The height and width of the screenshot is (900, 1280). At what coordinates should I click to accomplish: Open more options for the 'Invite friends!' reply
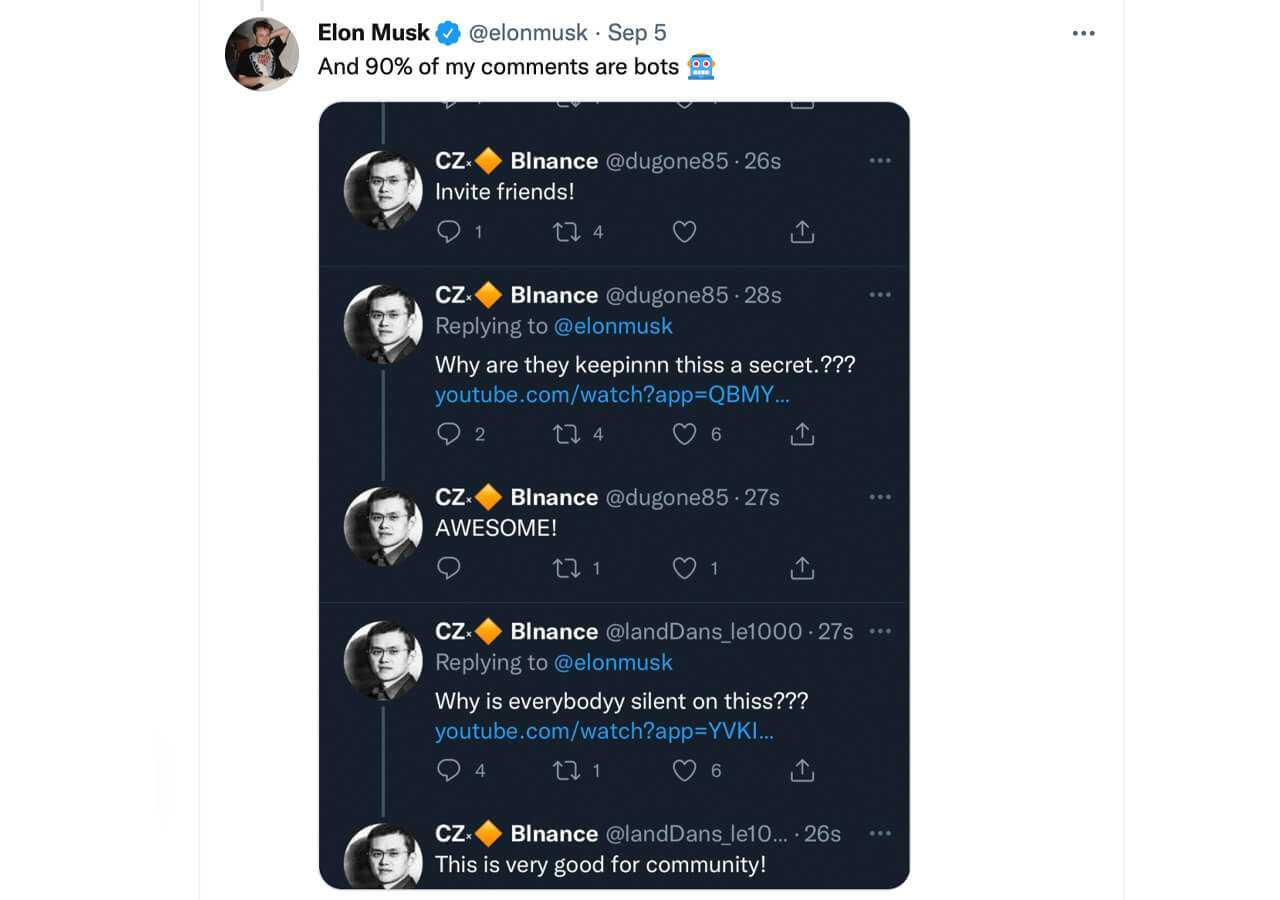pyautogui.click(x=880, y=160)
